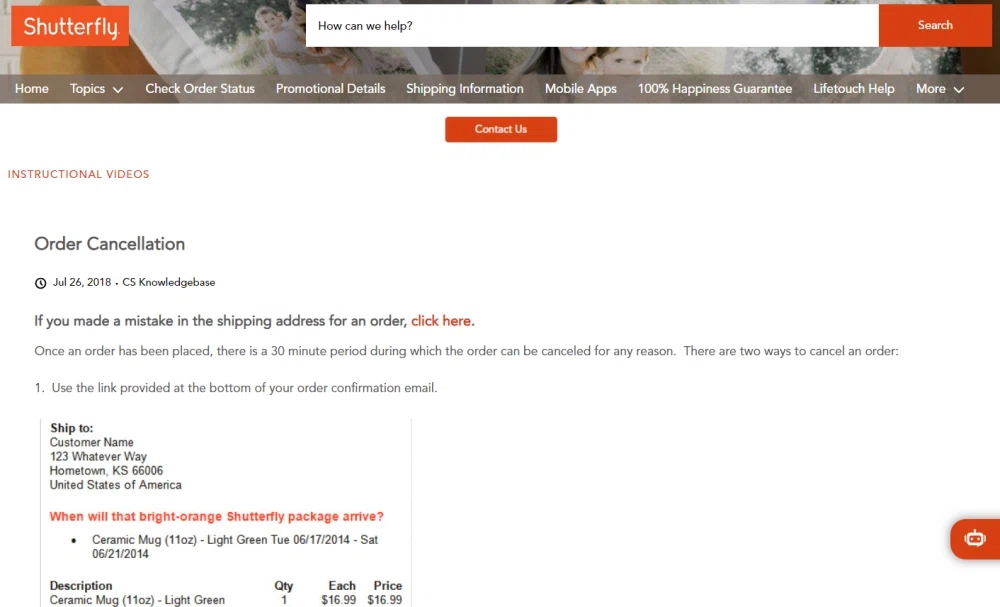Click the order confirmation email example image
Viewport: 1000px width, 607px height.
click(x=226, y=513)
